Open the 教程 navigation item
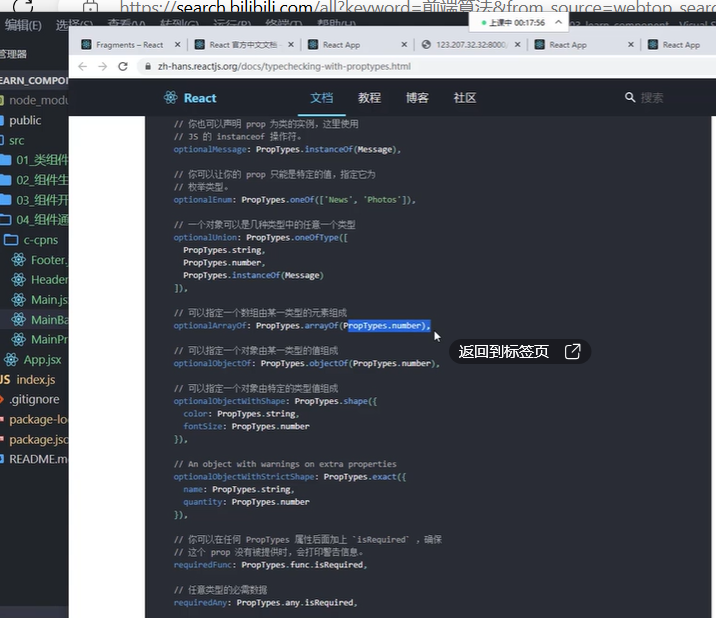 [x=369, y=98]
